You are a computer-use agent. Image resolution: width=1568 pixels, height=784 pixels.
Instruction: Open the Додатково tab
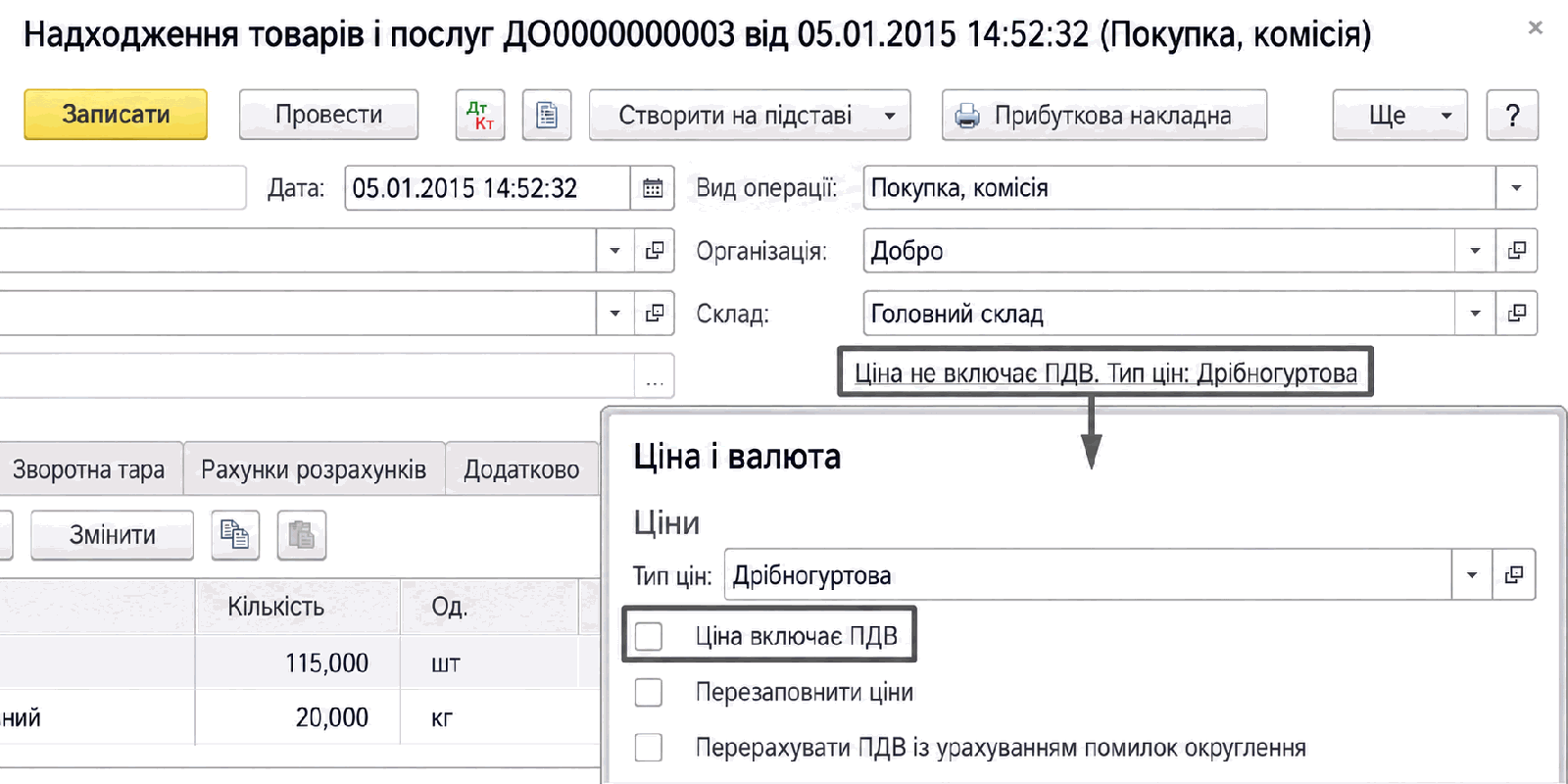(x=521, y=469)
